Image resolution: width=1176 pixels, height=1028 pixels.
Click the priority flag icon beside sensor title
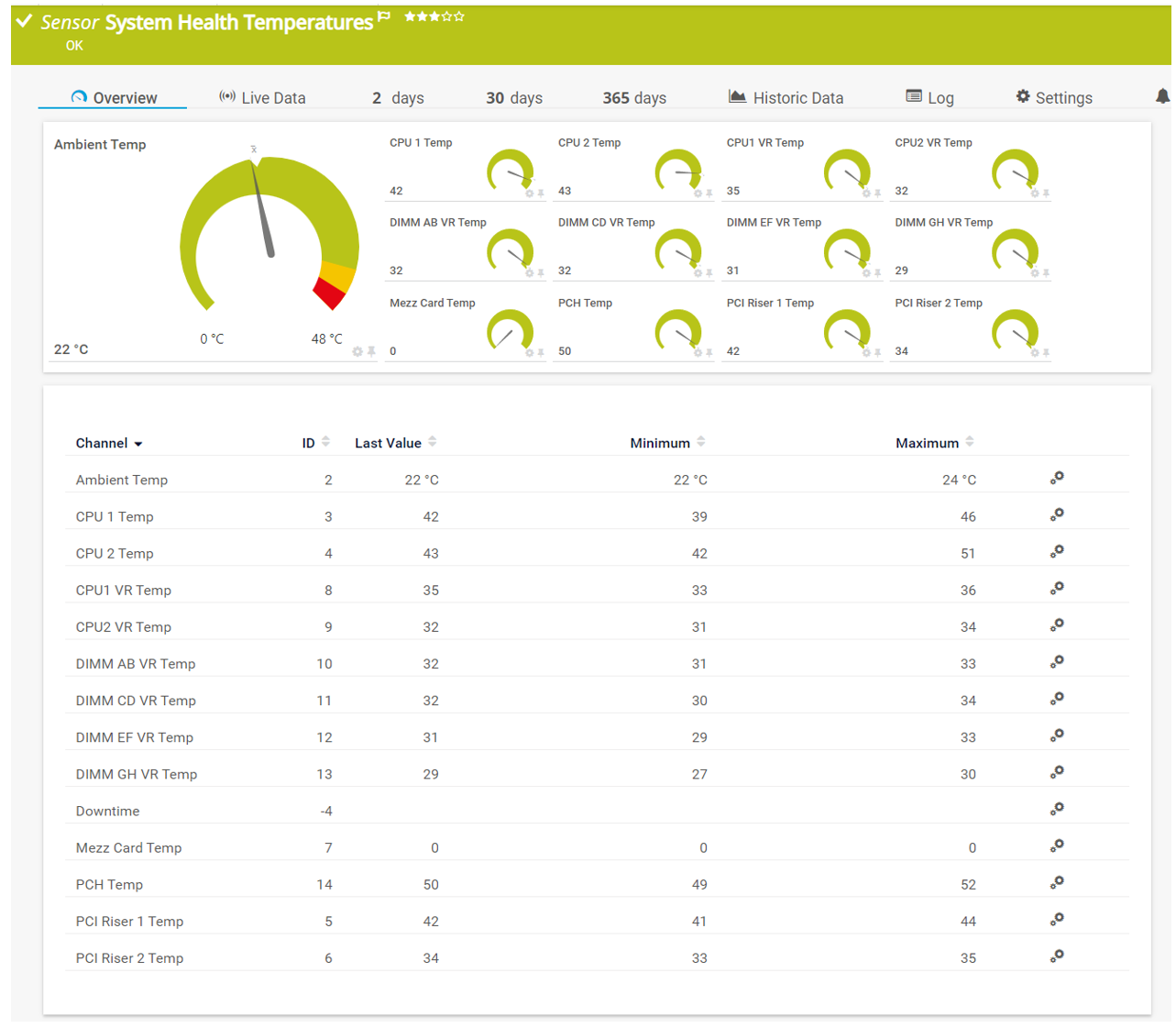(384, 17)
